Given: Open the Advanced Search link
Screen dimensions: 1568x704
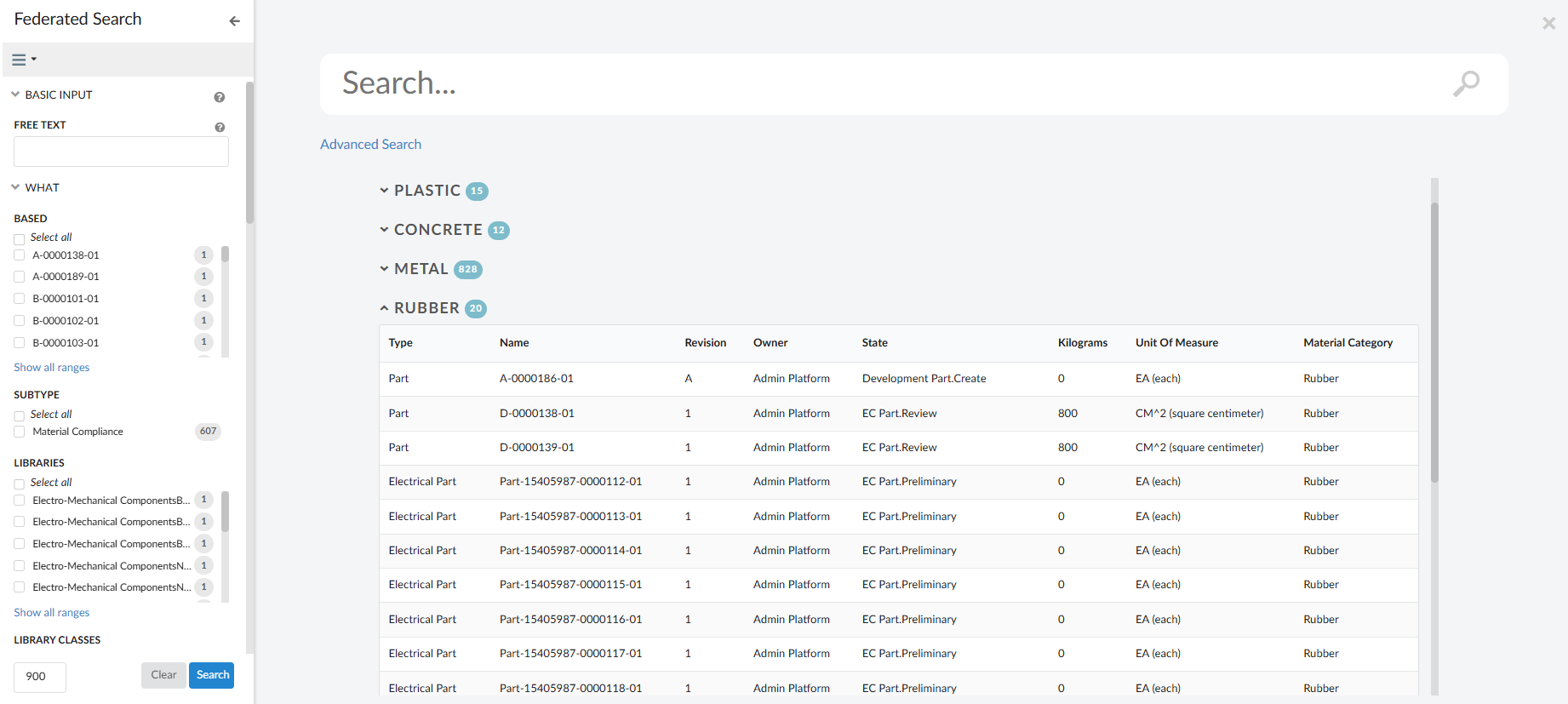Looking at the screenshot, I should [x=370, y=145].
